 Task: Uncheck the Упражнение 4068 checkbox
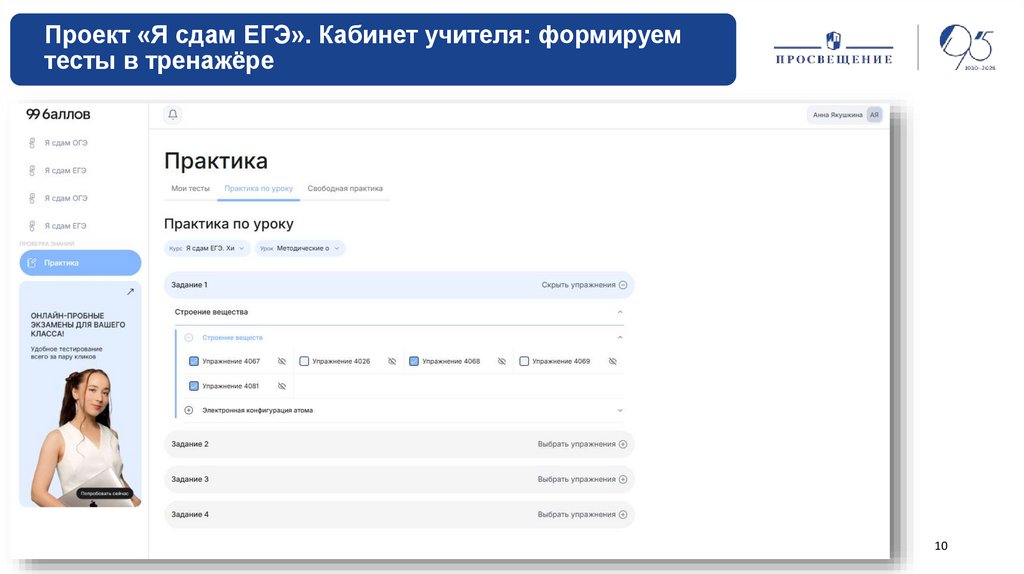pos(414,361)
